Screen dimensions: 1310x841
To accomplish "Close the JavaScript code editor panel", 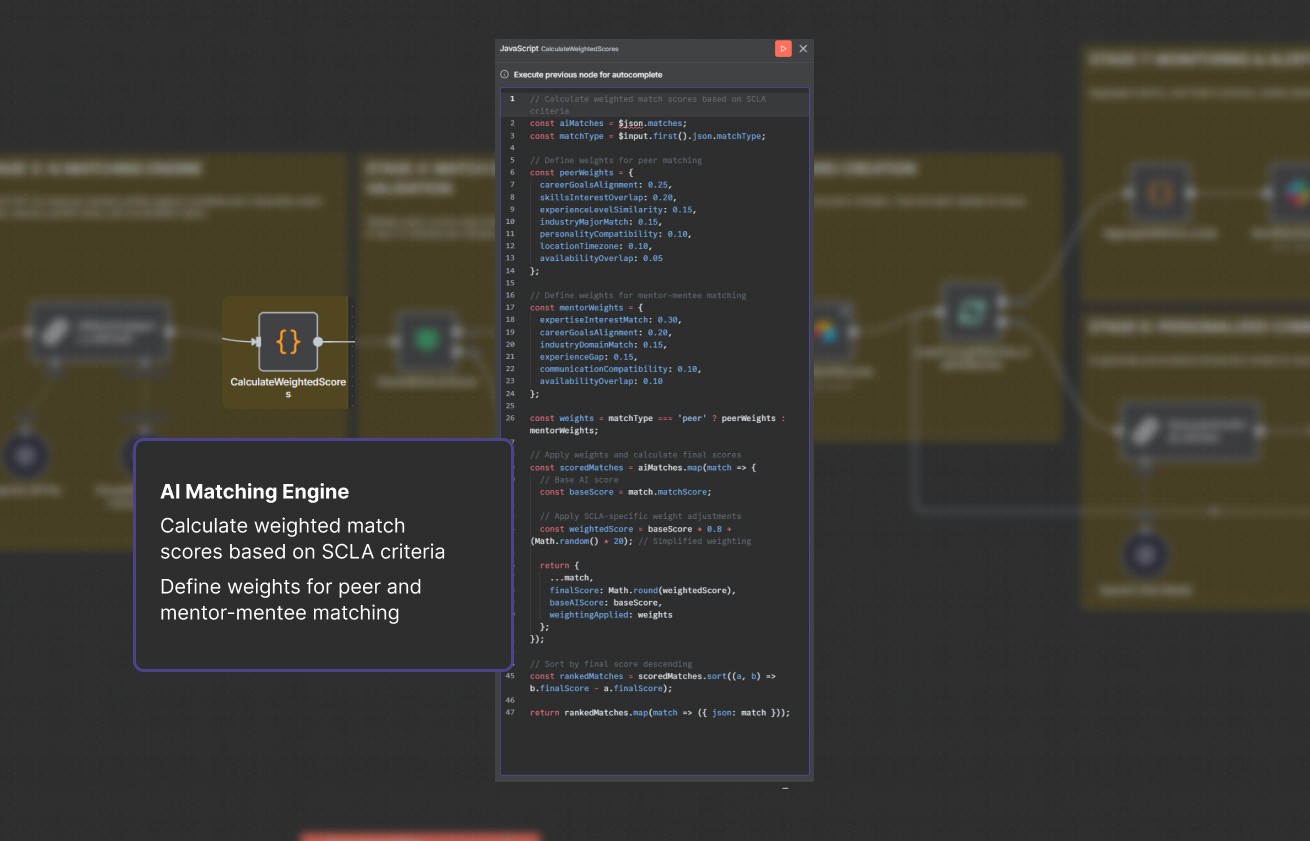I will [x=803, y=48].
